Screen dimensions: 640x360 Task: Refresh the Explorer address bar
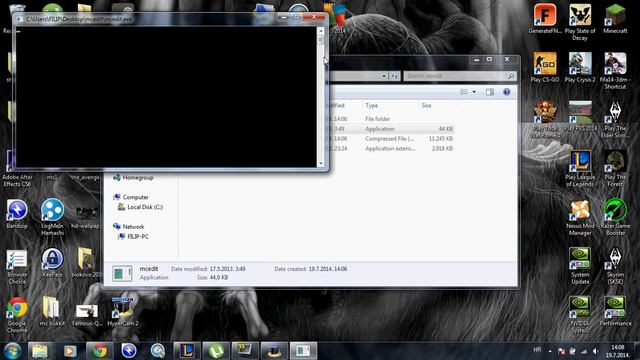394,76
